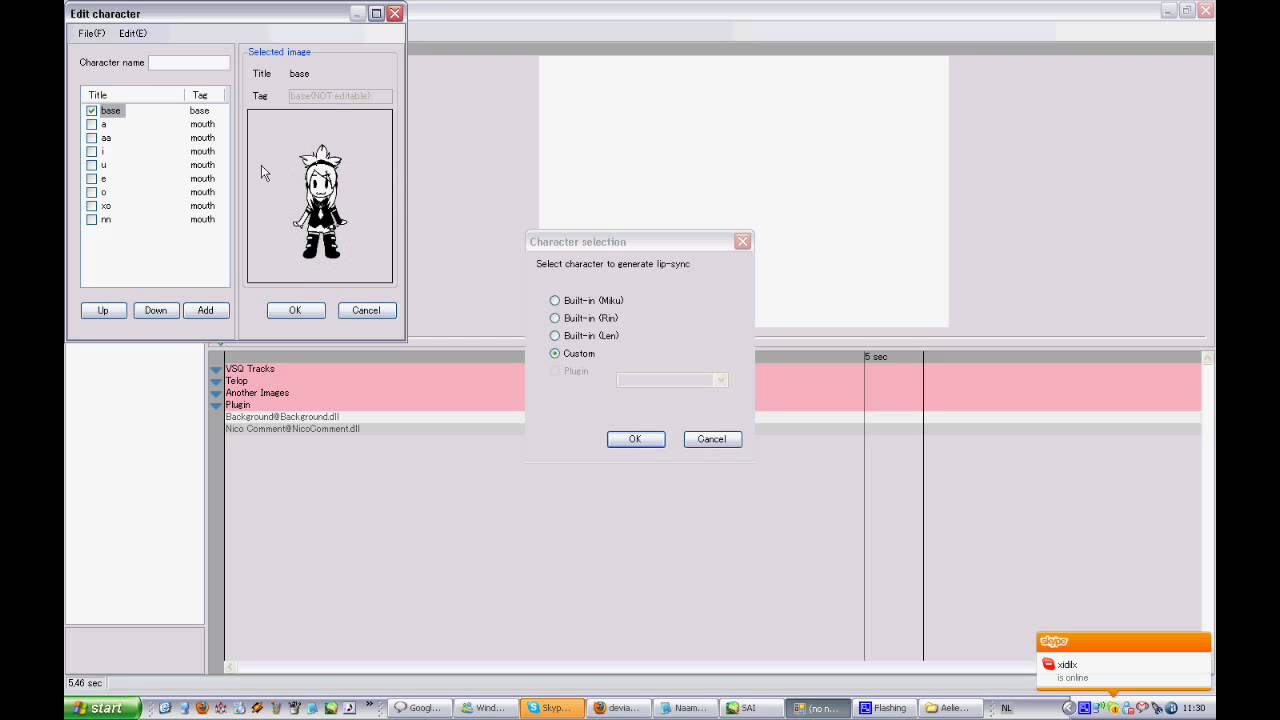Check the 'aa' mouth image checkbox

pos(92,138)
